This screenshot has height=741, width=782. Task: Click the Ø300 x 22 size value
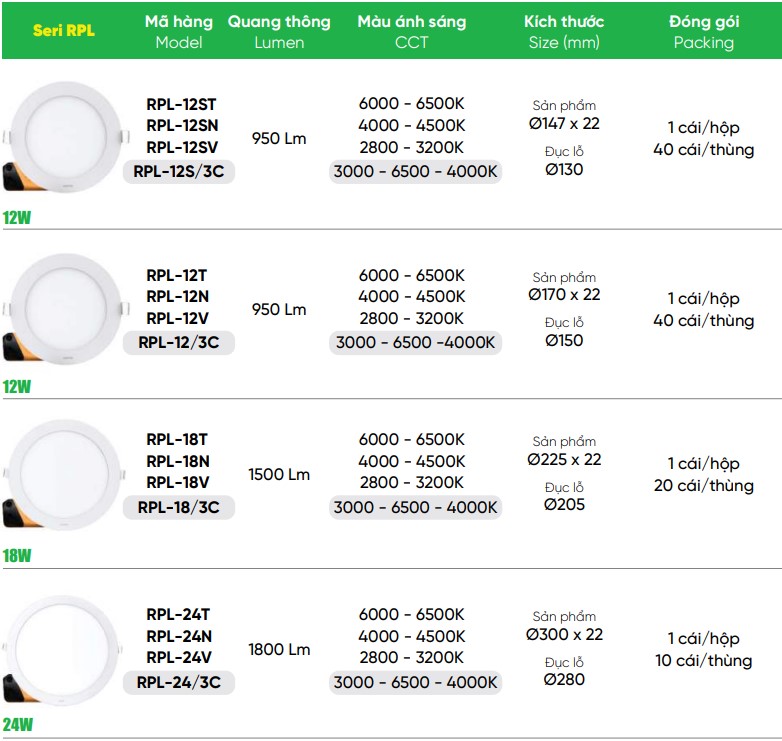tap(564, 634)
